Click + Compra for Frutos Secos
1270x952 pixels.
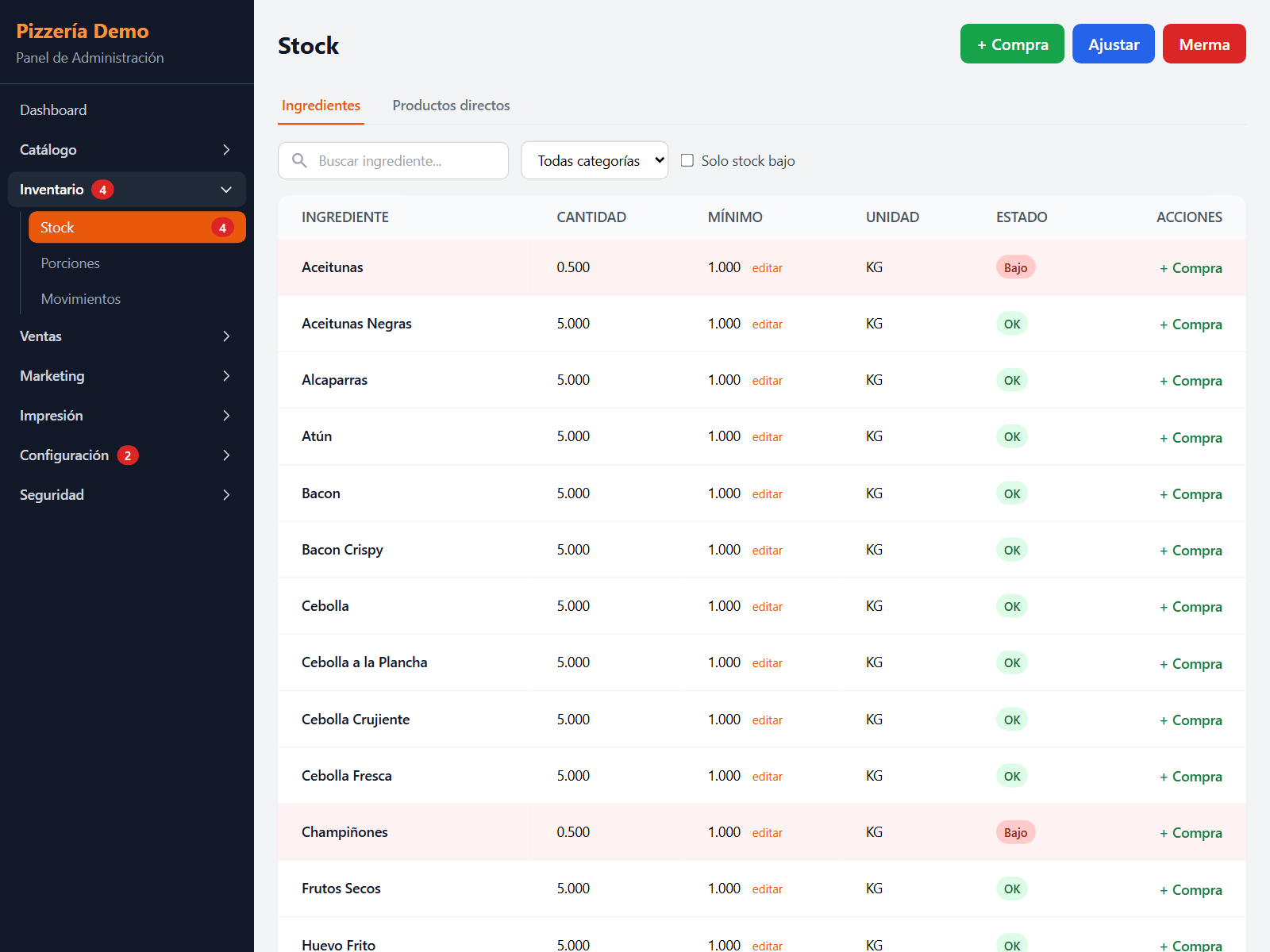1191,890
